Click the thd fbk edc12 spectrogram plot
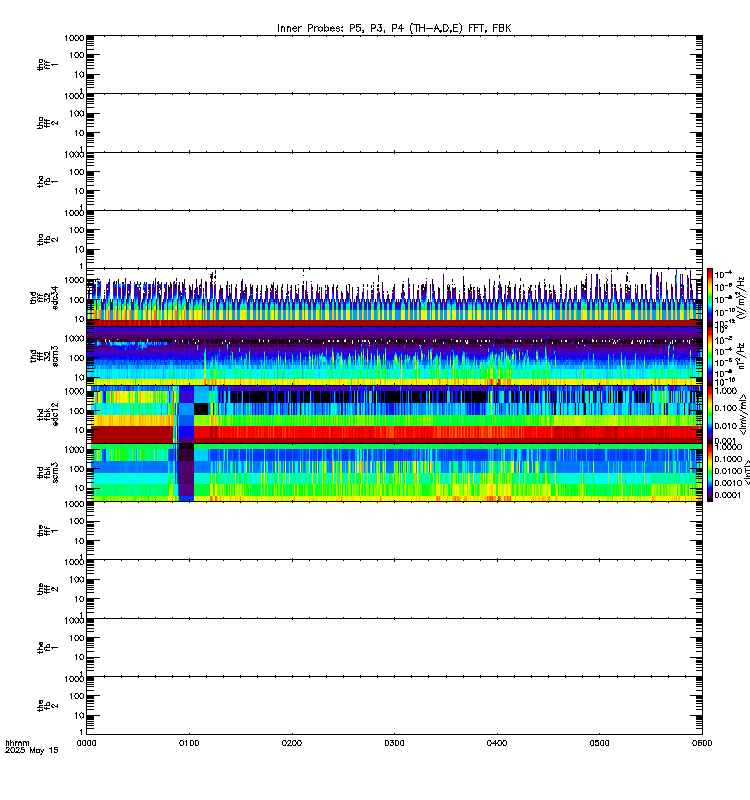Image resolution: width=750 pixels, height=800 pixels. (394, 414)
